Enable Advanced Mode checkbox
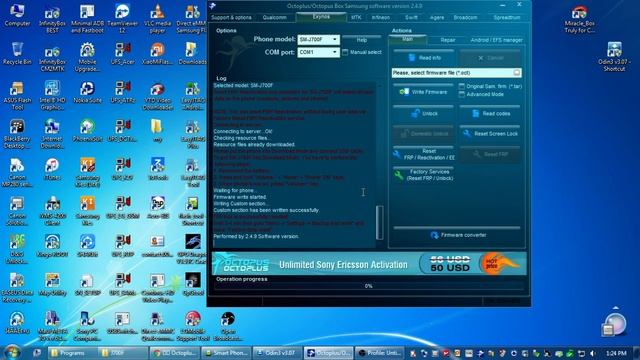Screen dimensions: 640x360 (462, 94)
